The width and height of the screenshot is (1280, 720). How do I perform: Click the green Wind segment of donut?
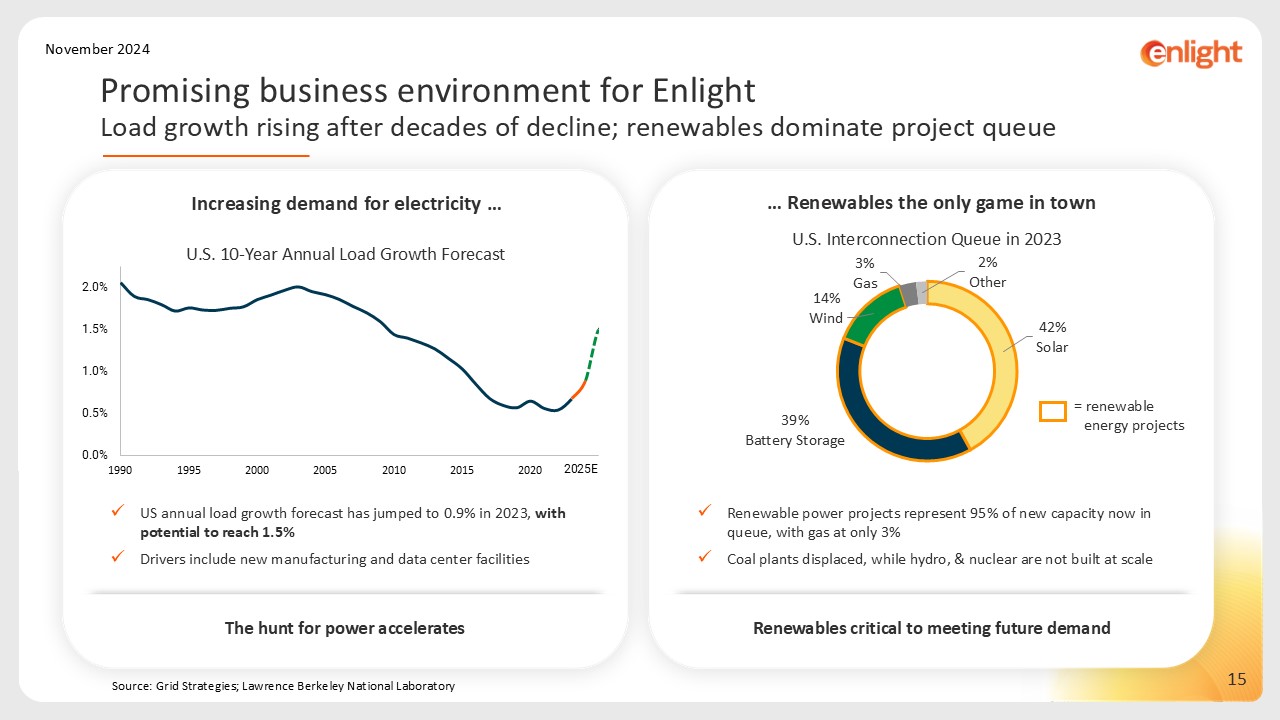(x=868, y=312)
